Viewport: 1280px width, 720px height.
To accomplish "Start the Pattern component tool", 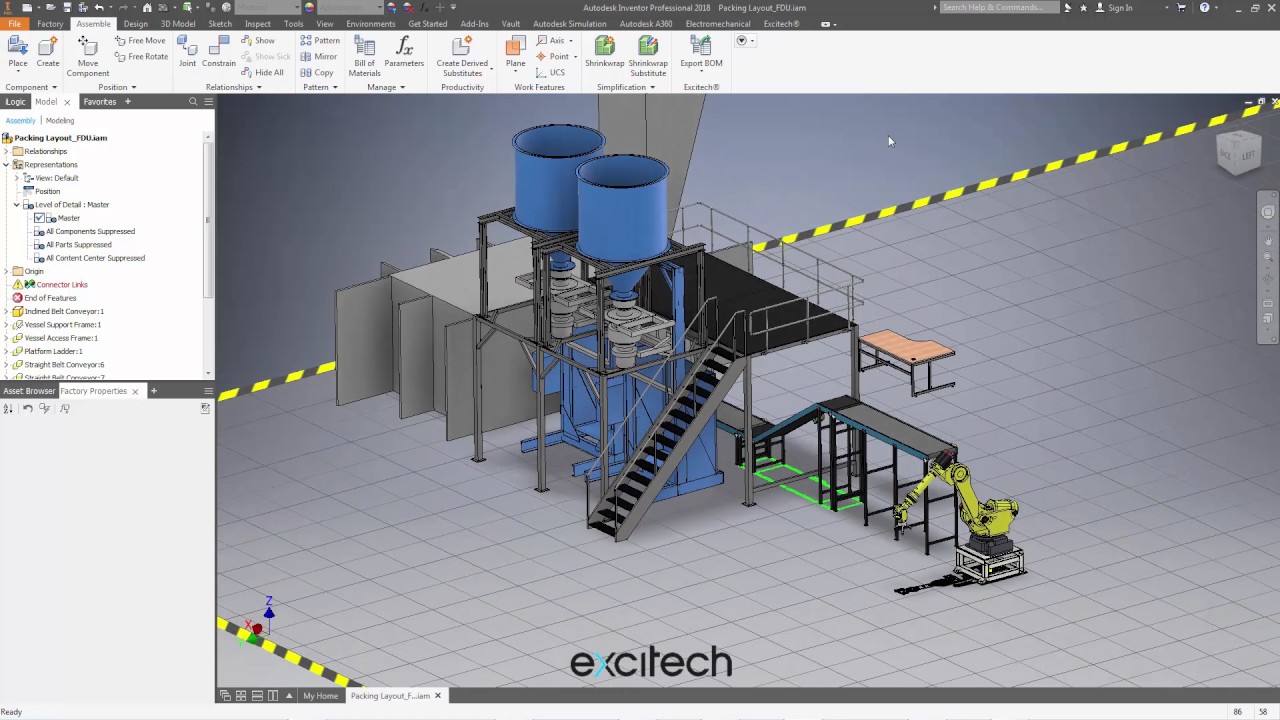I will [320, 41].
